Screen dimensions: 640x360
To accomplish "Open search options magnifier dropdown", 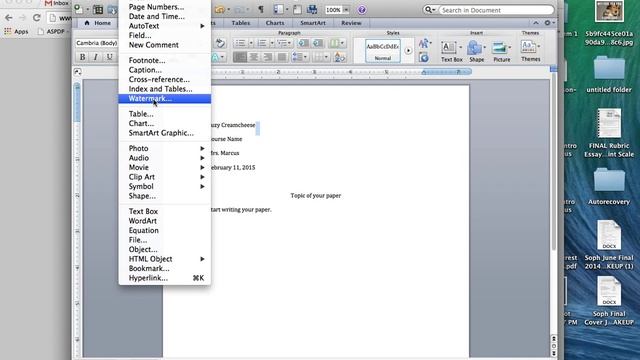I will click(x=430, y=10).
